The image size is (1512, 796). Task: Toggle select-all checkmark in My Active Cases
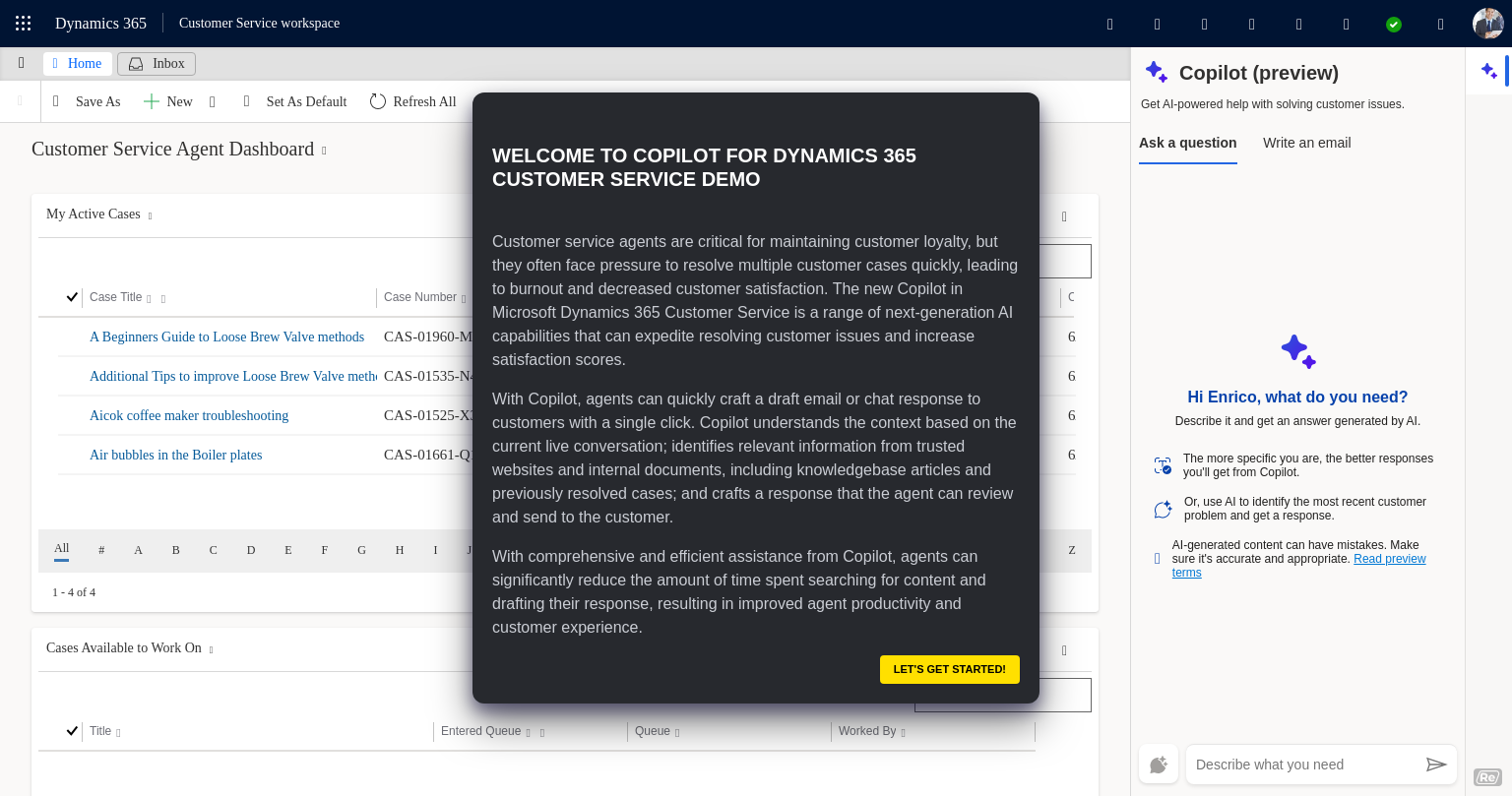(x=72, y=297)
